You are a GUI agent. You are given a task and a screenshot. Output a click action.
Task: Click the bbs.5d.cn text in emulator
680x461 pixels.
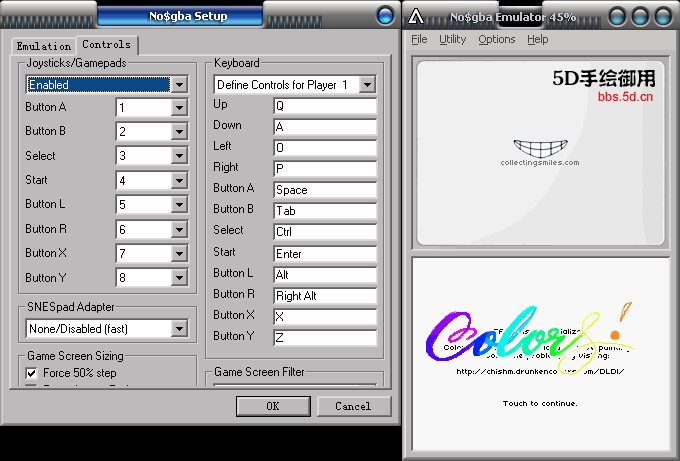625,96
